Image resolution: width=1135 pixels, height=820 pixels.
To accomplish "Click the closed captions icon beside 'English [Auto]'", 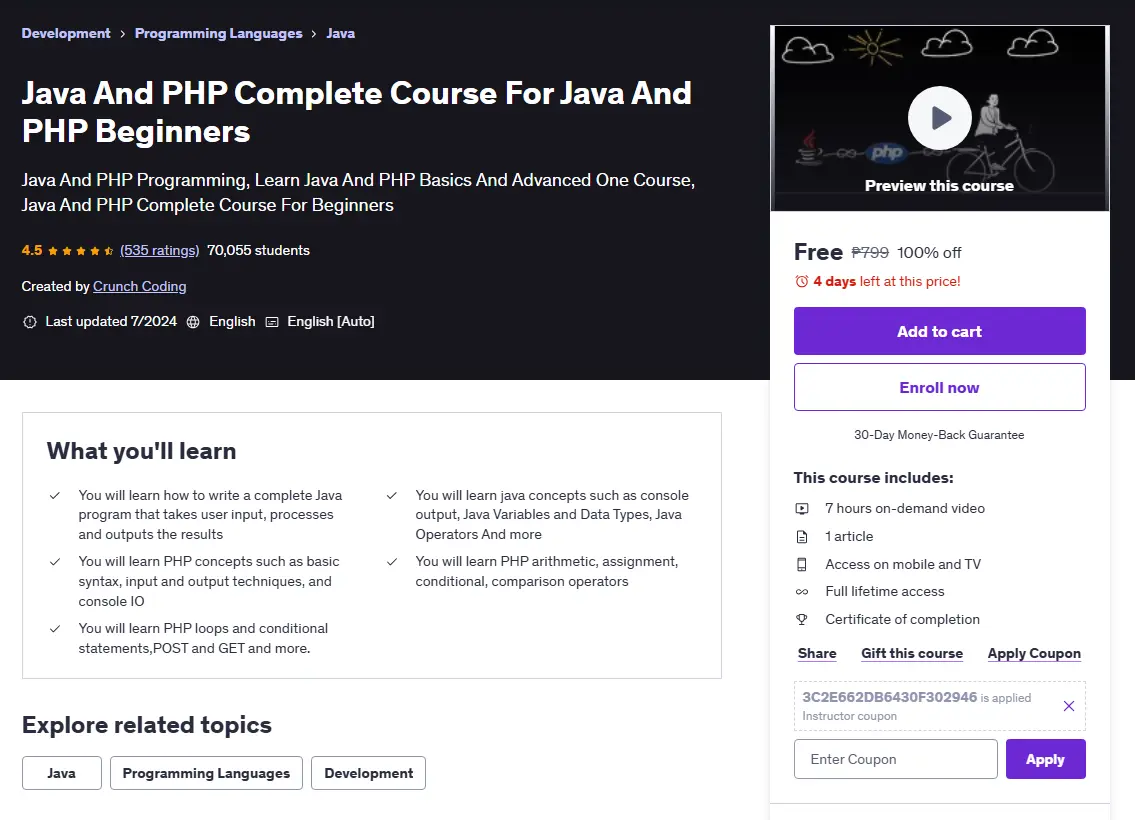I will pos(272,322).
